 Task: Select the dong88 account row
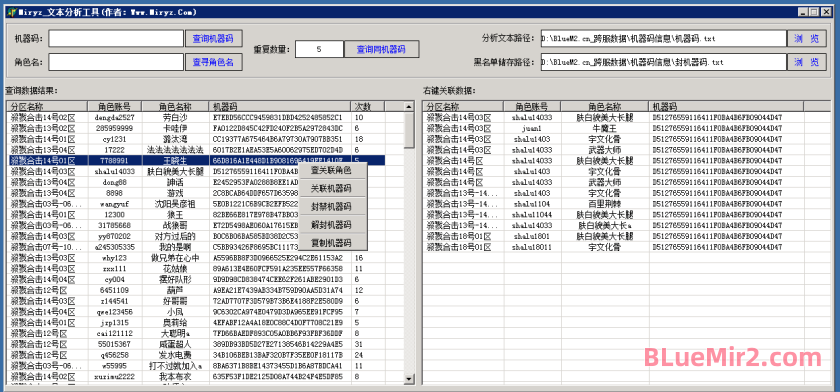196,182
